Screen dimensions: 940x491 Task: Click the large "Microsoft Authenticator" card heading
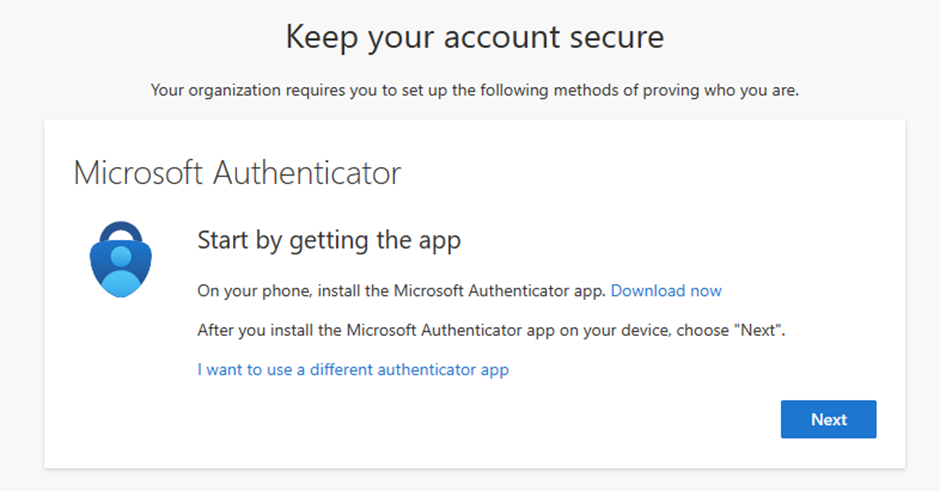click(x=237, y=173)
